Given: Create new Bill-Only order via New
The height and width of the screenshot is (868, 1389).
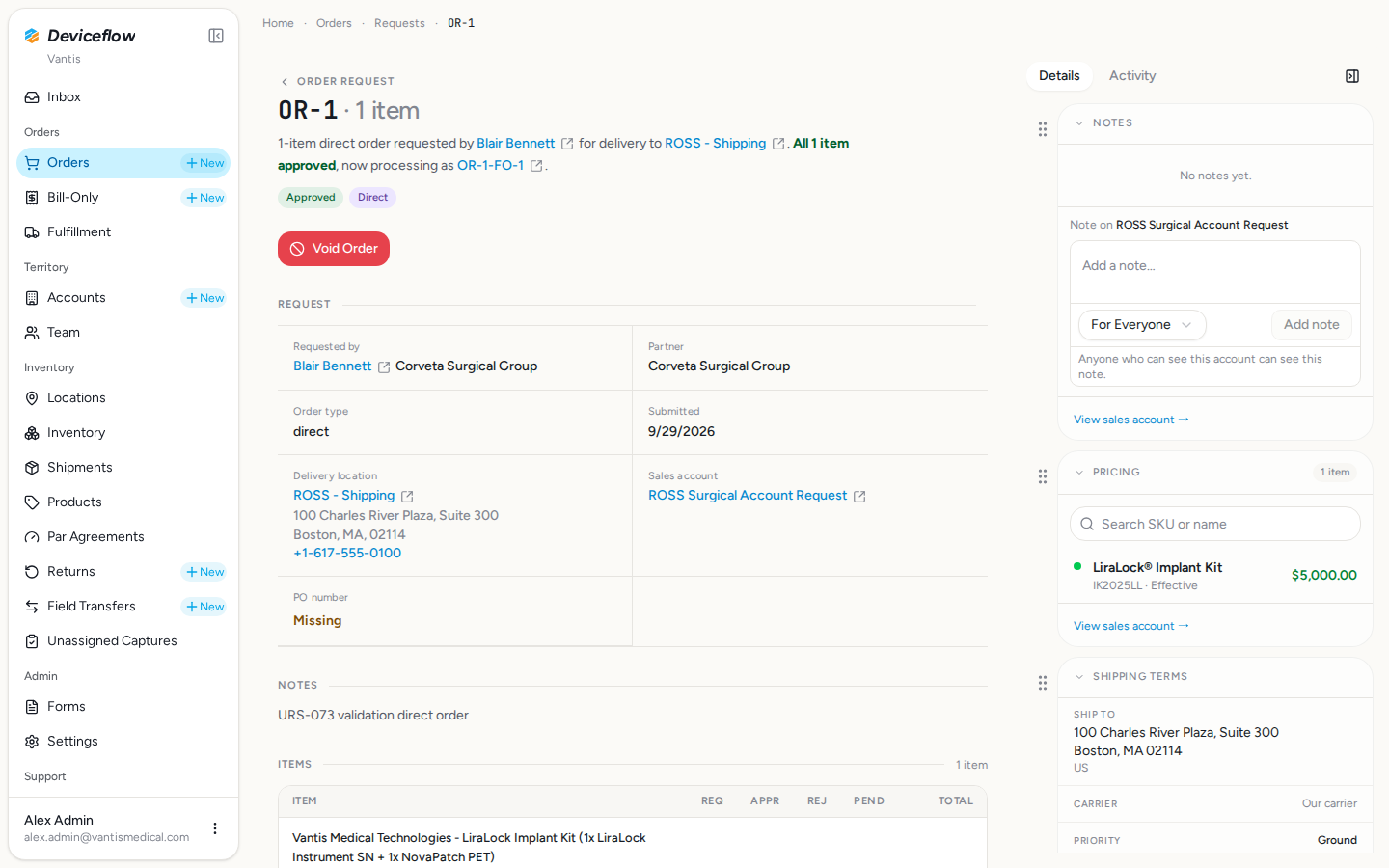Looking at the screenshot, I should point(204,198).
